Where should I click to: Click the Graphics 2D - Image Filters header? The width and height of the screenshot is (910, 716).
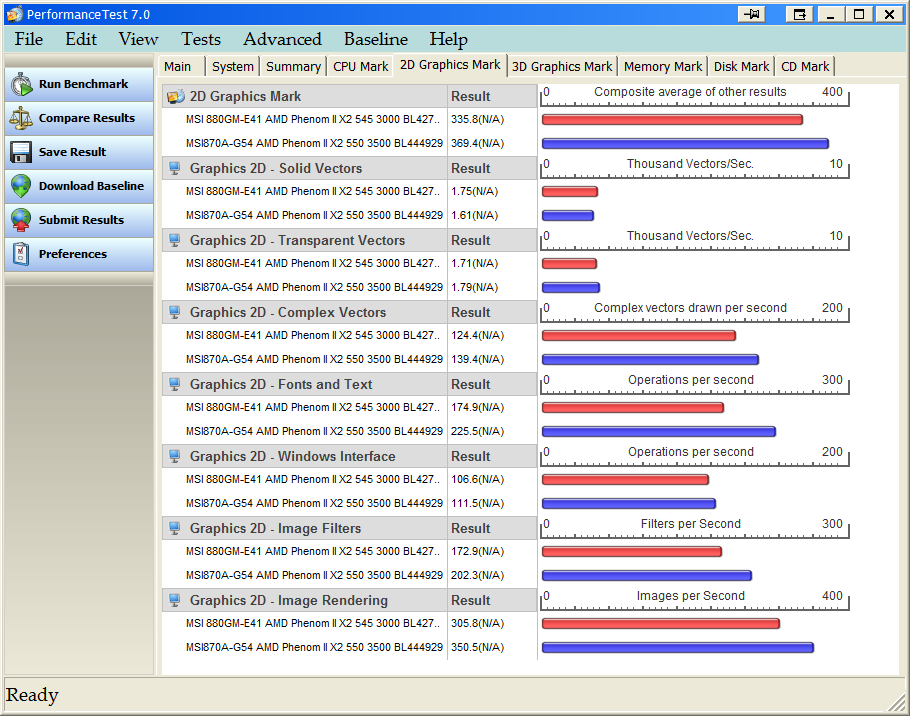[x=275, y=528]
